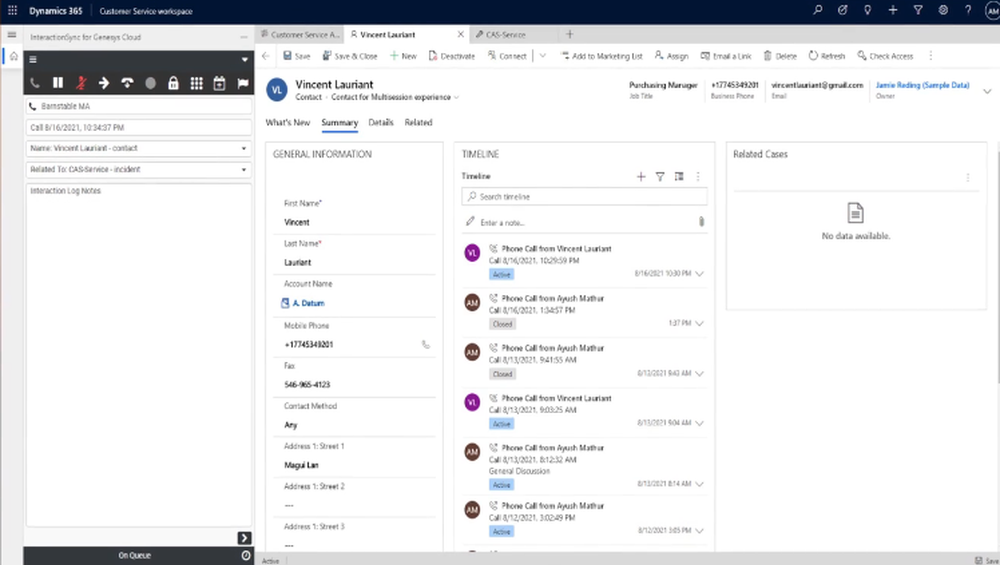Screen dimensions: 1000x565
Task: Click the Connect command
Action: point(508,56)
